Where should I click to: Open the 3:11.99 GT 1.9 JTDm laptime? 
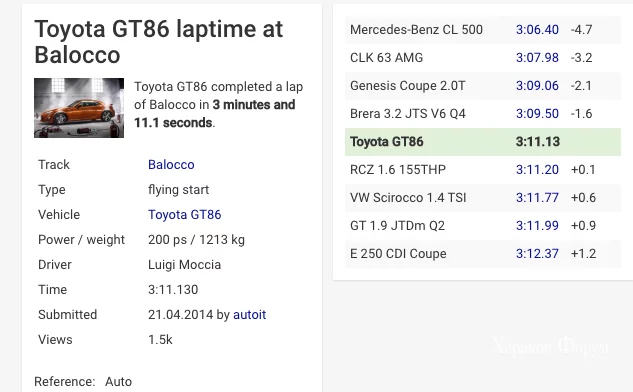[x=537, y=226]
